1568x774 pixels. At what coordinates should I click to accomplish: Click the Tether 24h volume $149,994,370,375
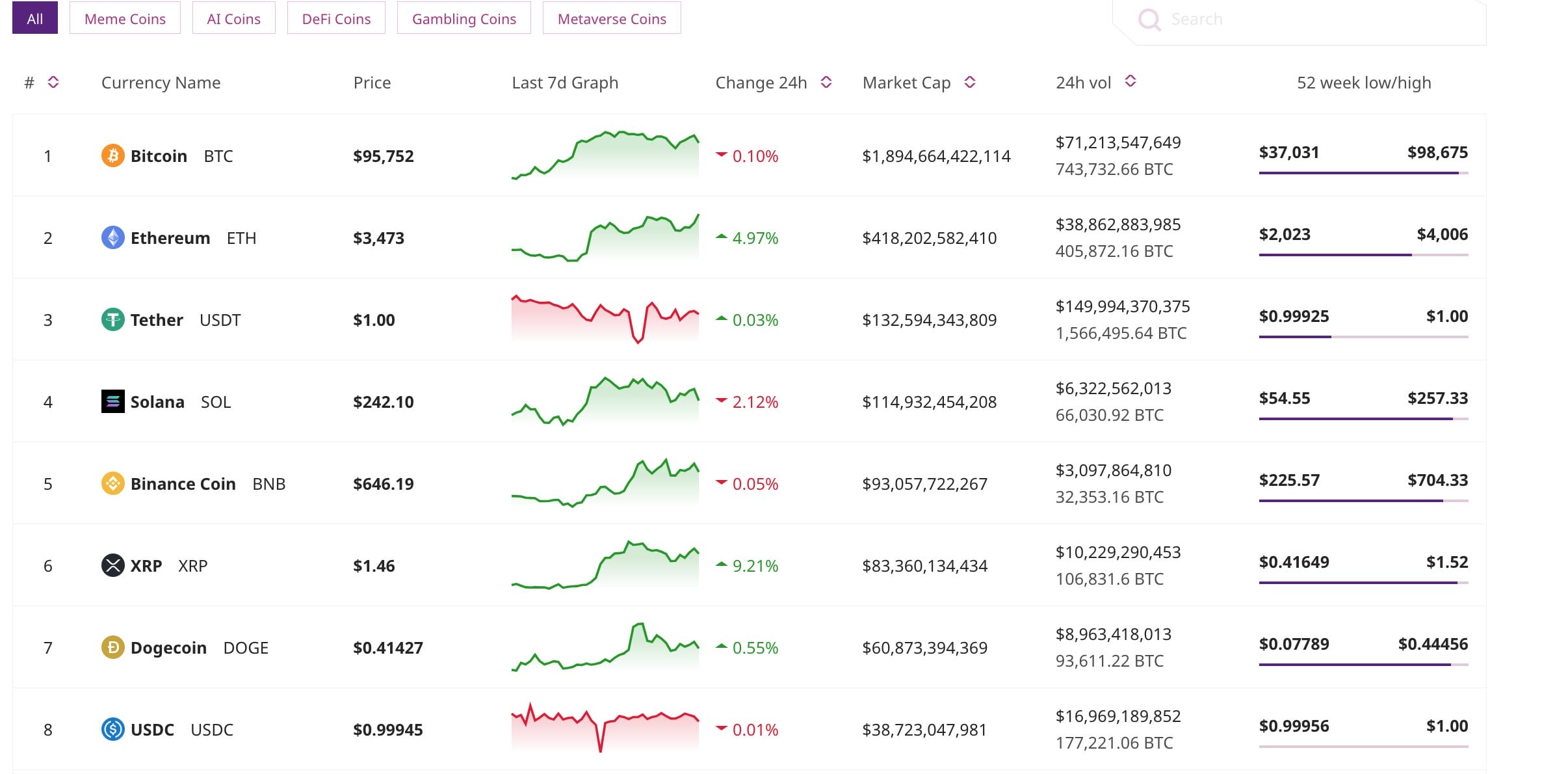click(x=1123, y=306)
